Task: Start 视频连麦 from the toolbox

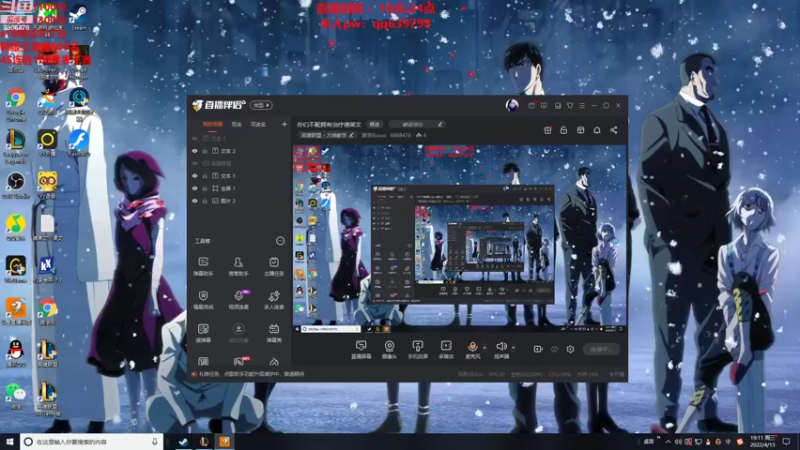Action: click(238, 299)
